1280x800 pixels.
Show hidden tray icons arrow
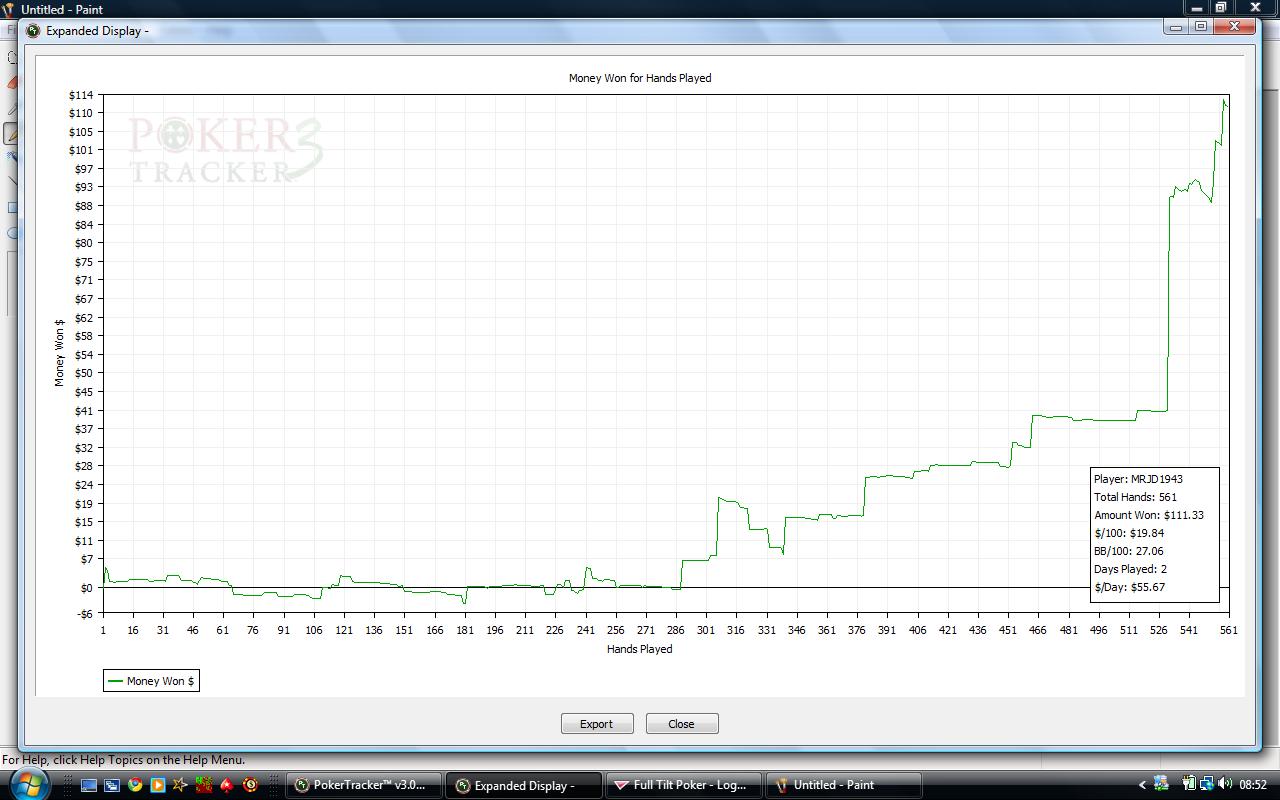coord(1143,785)
